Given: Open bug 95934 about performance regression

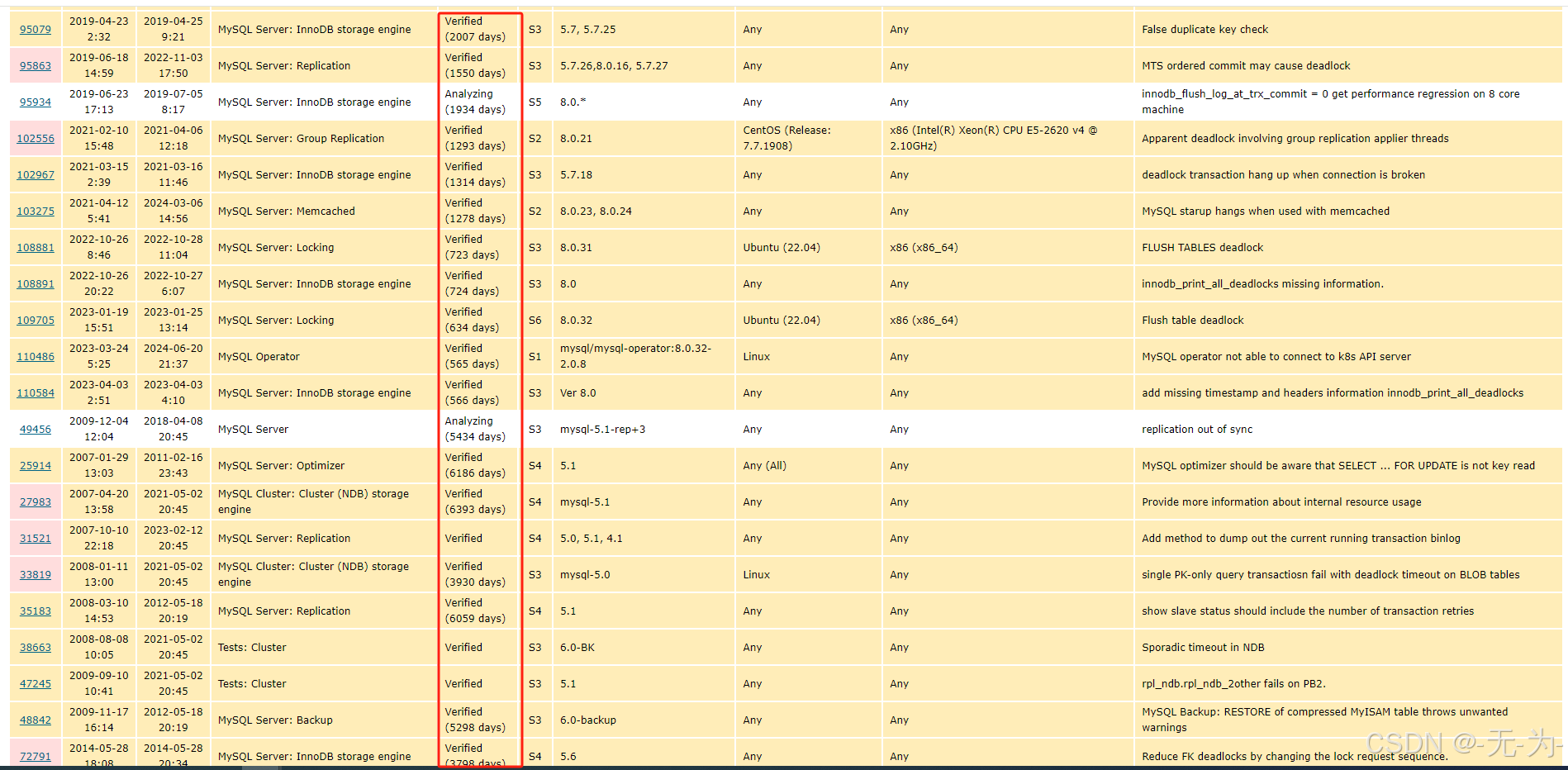Looking at the screenshot, I should point(36,102).
